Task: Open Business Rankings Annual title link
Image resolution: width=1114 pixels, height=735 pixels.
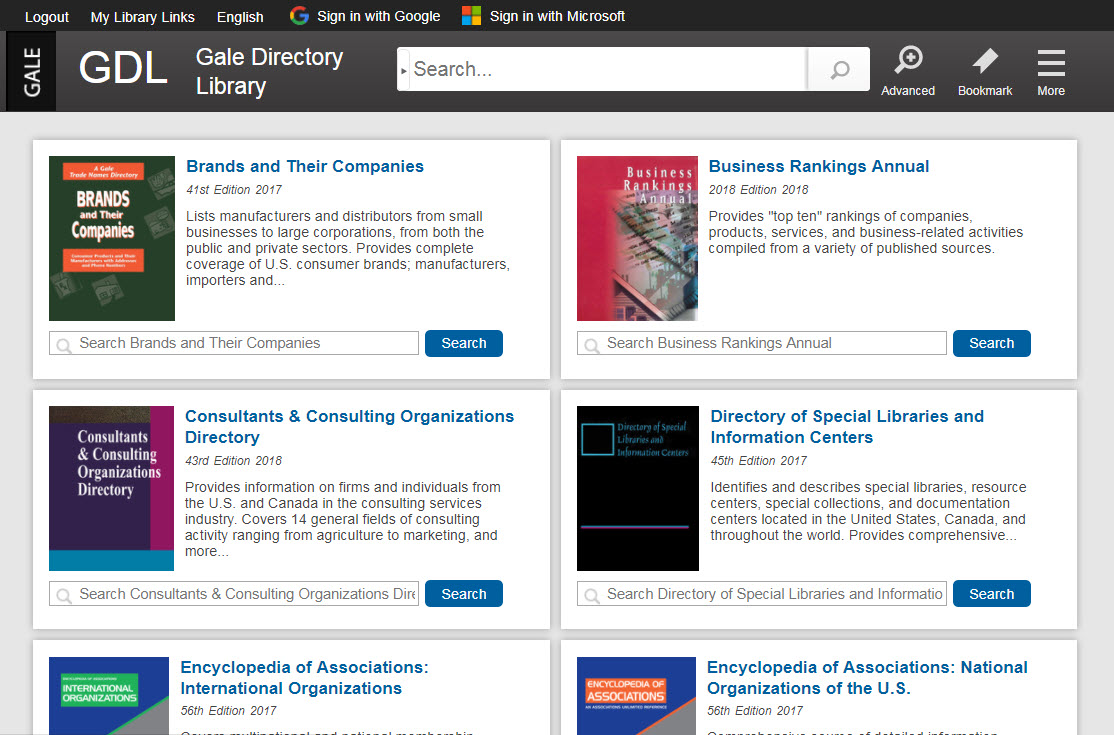Action: tap(818, 166)
